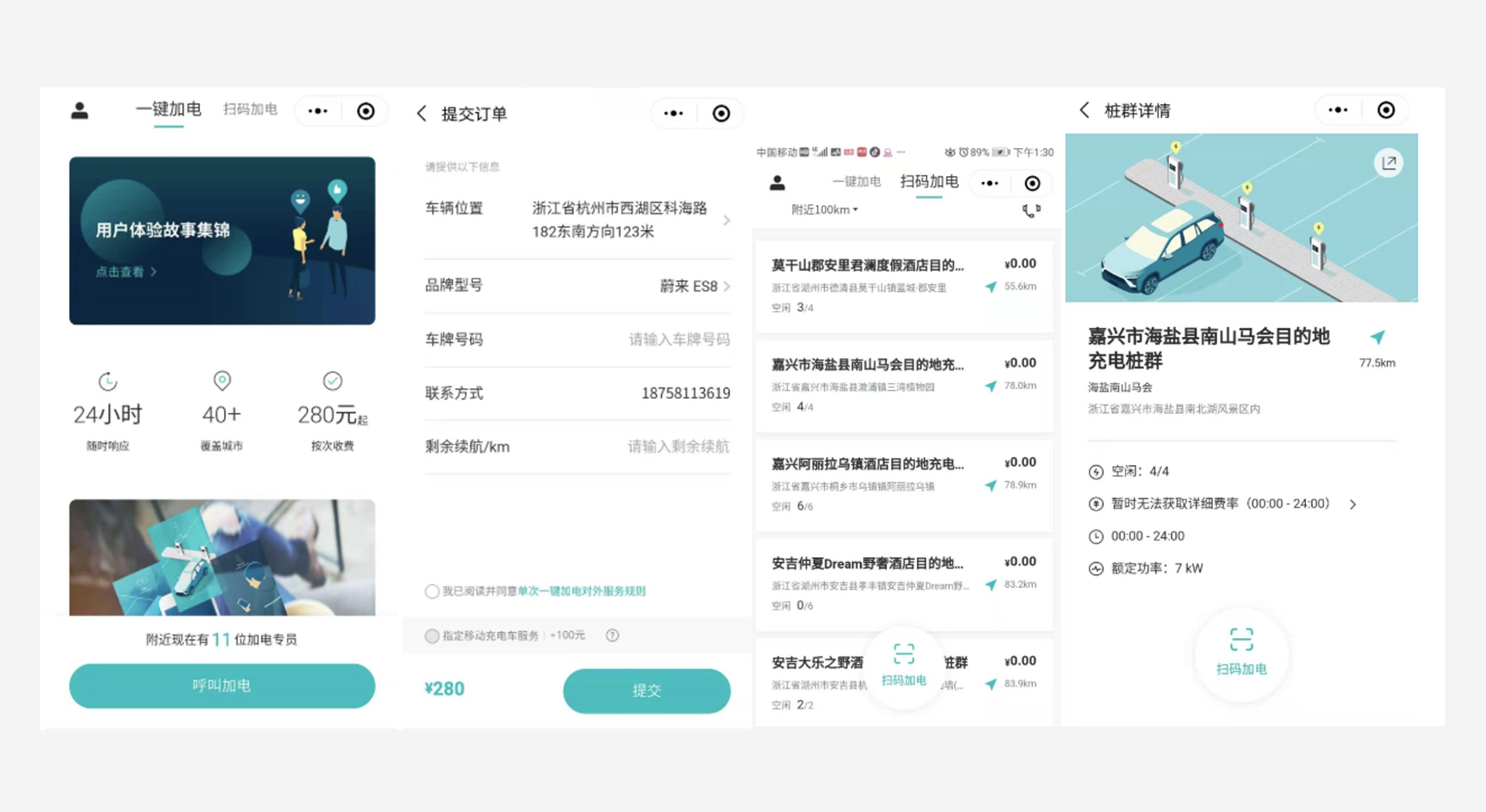The height and width of the screenshot is (812, 1486).
Task: Tap the navigation arrow for 莫干山郡安里君澜 station
Action: (991, 286)
